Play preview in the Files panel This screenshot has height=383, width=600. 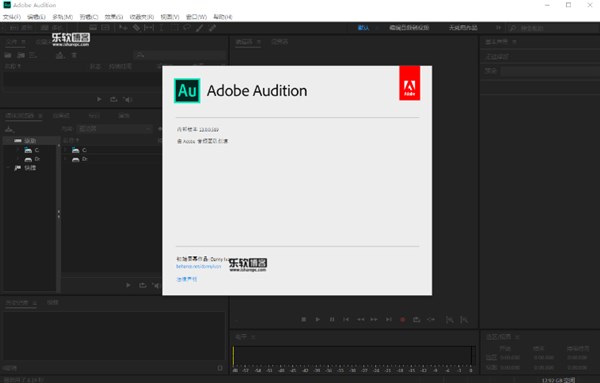coord(99,99)
